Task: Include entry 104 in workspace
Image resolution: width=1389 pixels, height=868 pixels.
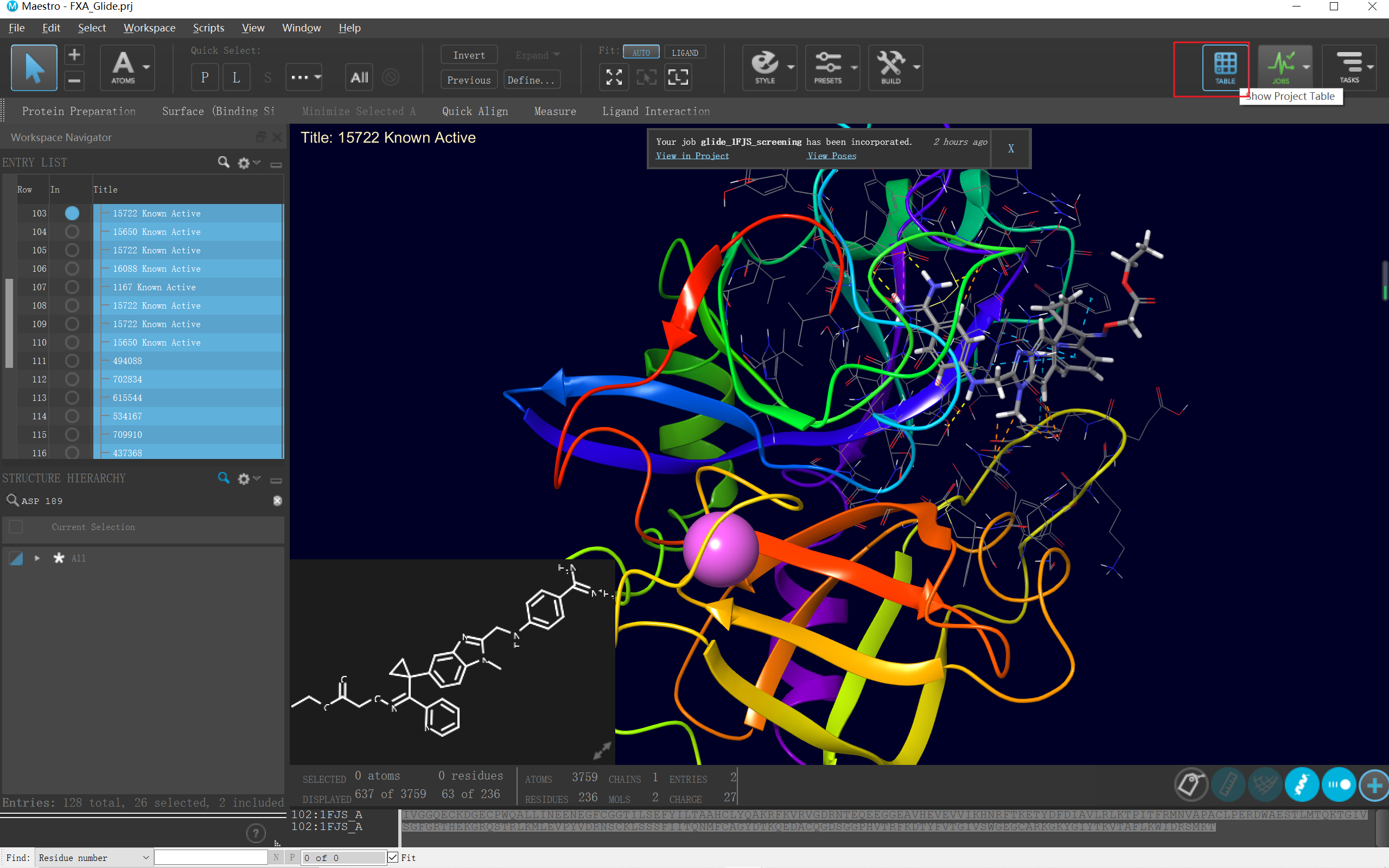Action: [x=72, y=232]
